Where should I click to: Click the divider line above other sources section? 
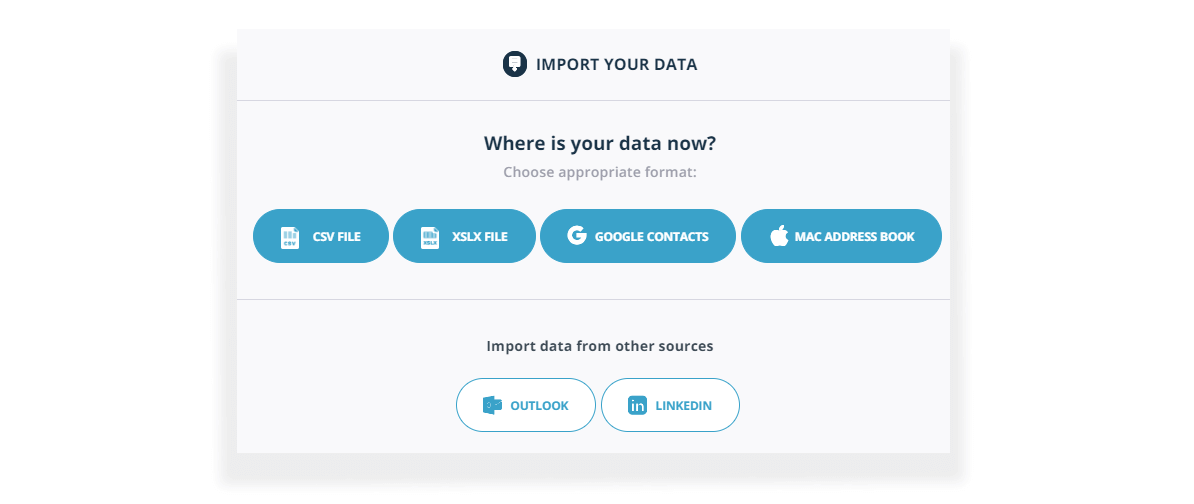point(593,299)
